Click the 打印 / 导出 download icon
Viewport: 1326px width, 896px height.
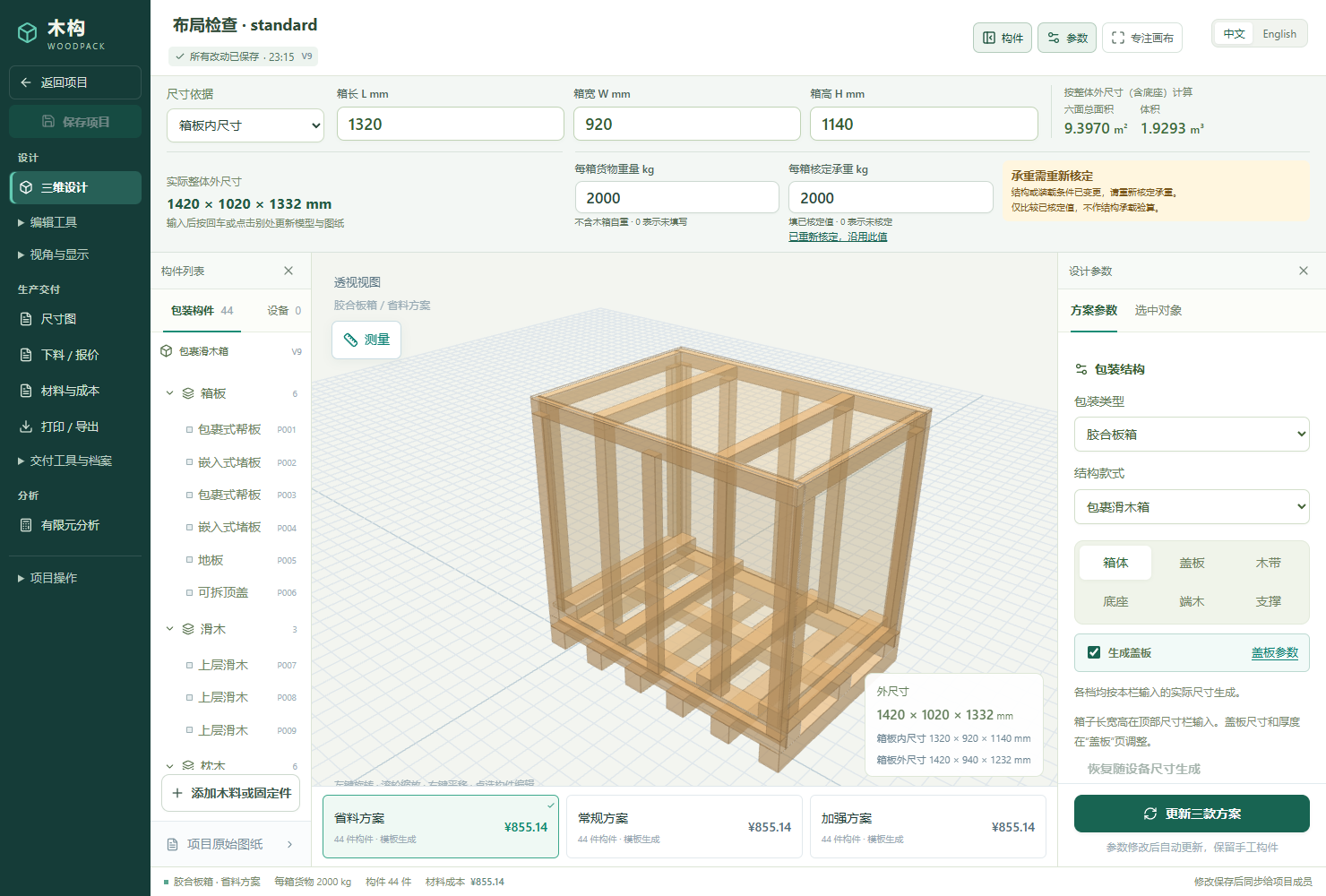pos(26,426)
